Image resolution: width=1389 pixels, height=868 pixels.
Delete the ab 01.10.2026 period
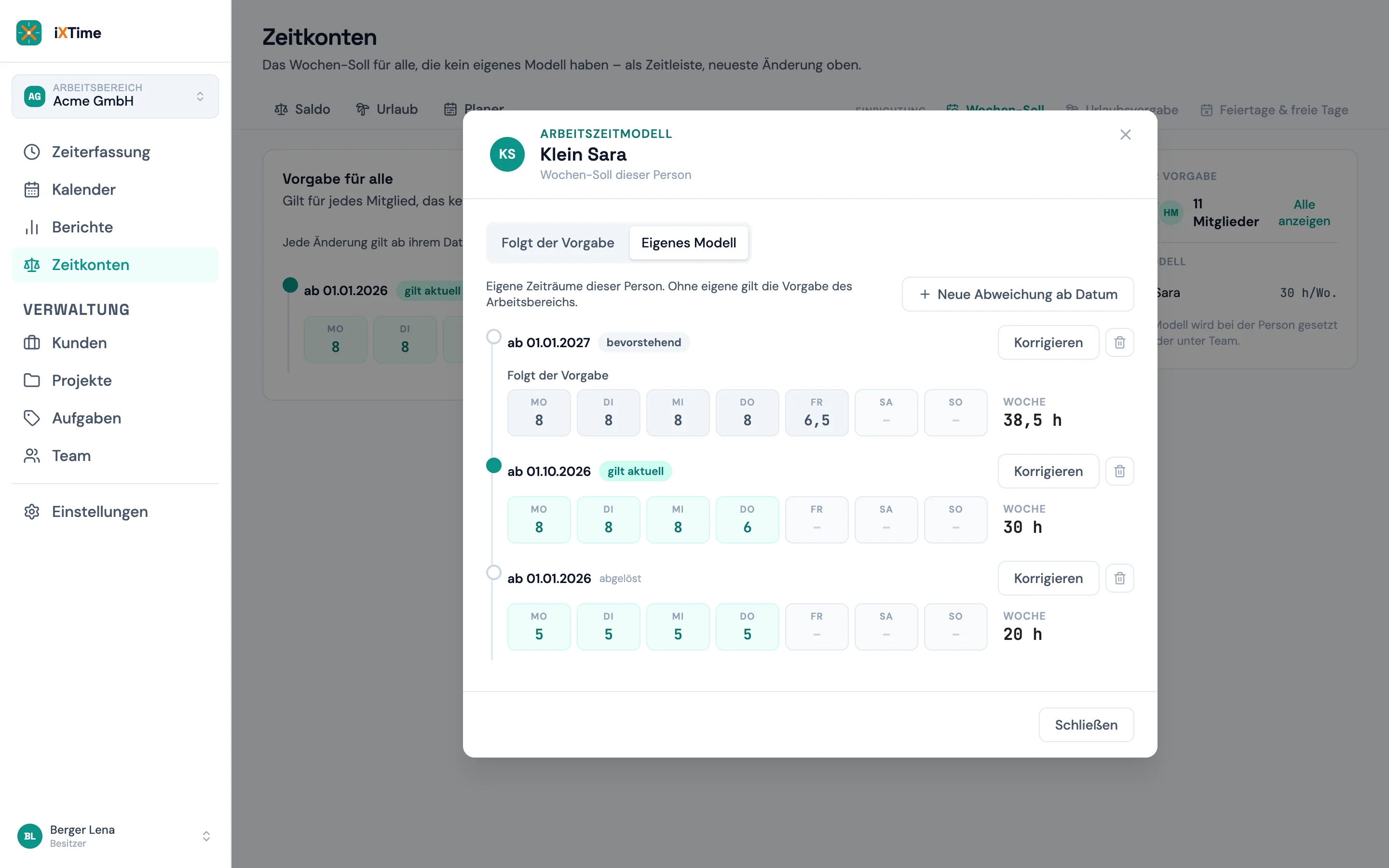(1119, 471)
